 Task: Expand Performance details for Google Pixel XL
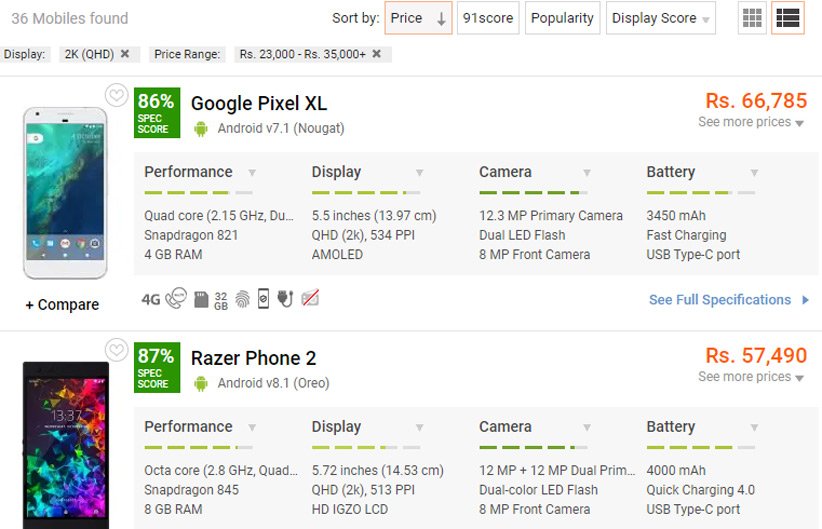[x=252, y=172]
